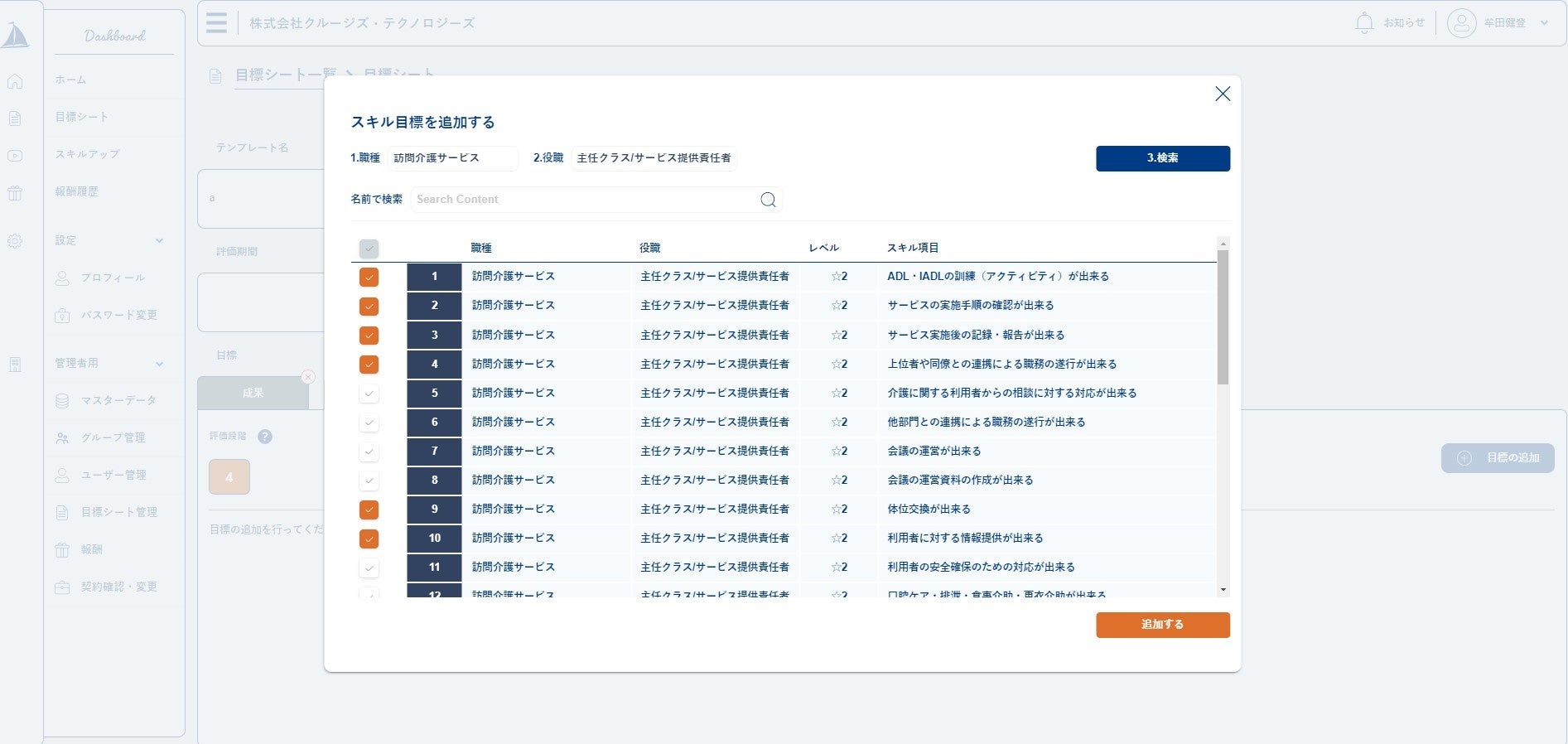
Task: Click the scrollbar down arrow in the skill table
Action: coord(1223,590)
